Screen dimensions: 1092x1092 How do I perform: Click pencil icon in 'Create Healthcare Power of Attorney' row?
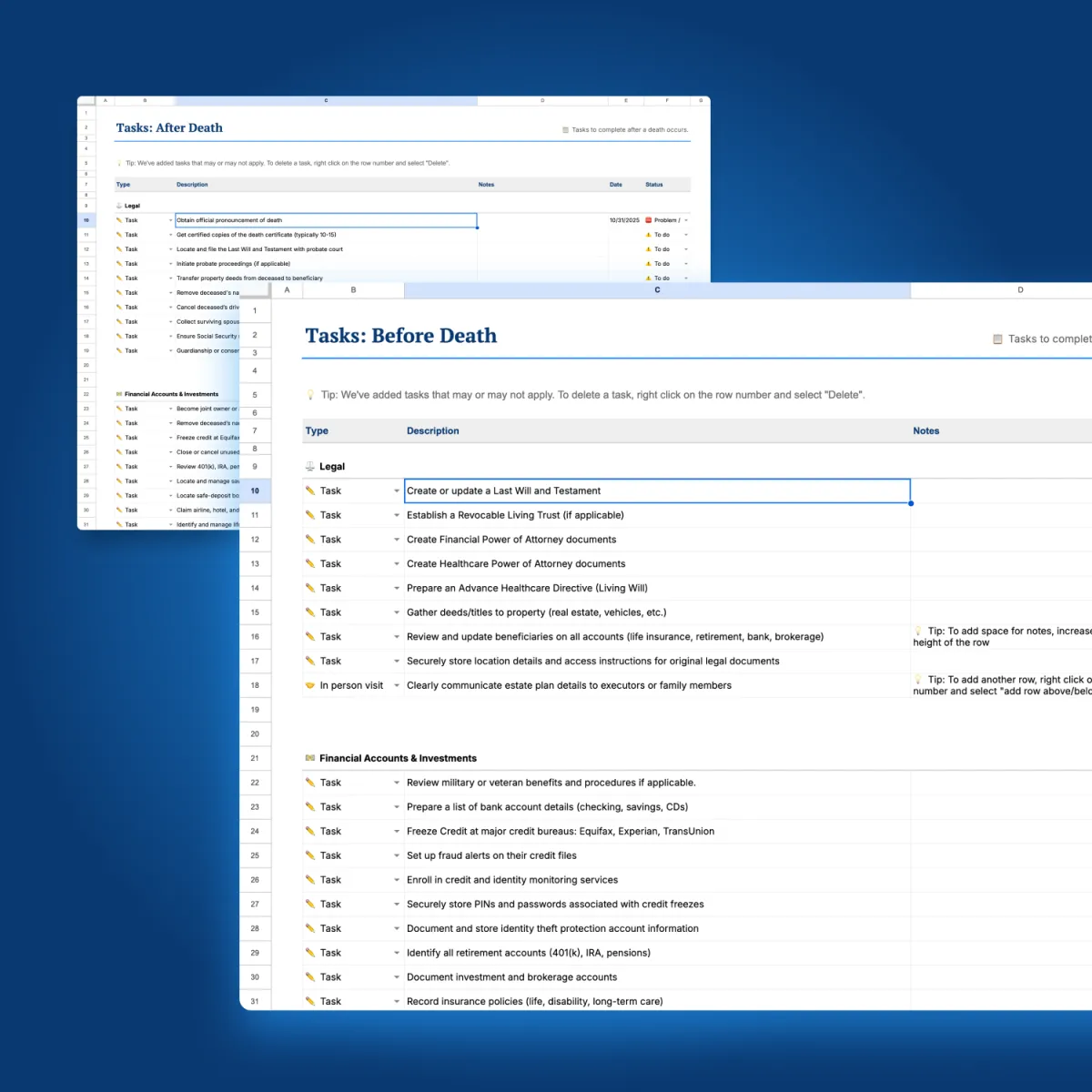tap(310, 564)
